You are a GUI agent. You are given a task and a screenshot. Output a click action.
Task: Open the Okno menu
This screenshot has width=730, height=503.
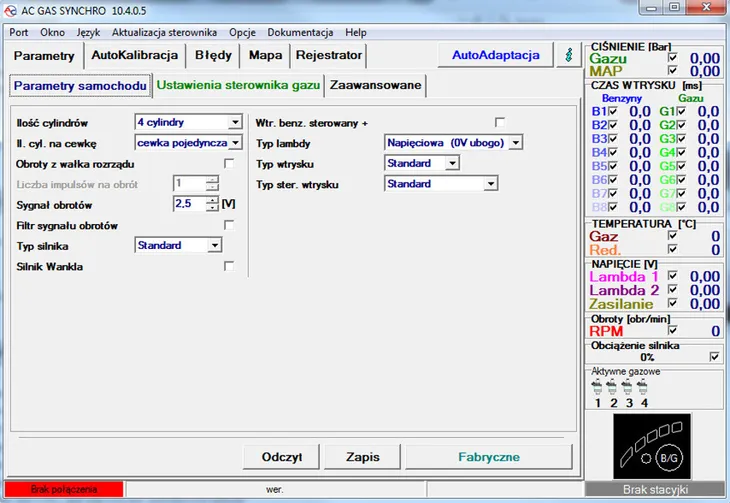(52, 33)
